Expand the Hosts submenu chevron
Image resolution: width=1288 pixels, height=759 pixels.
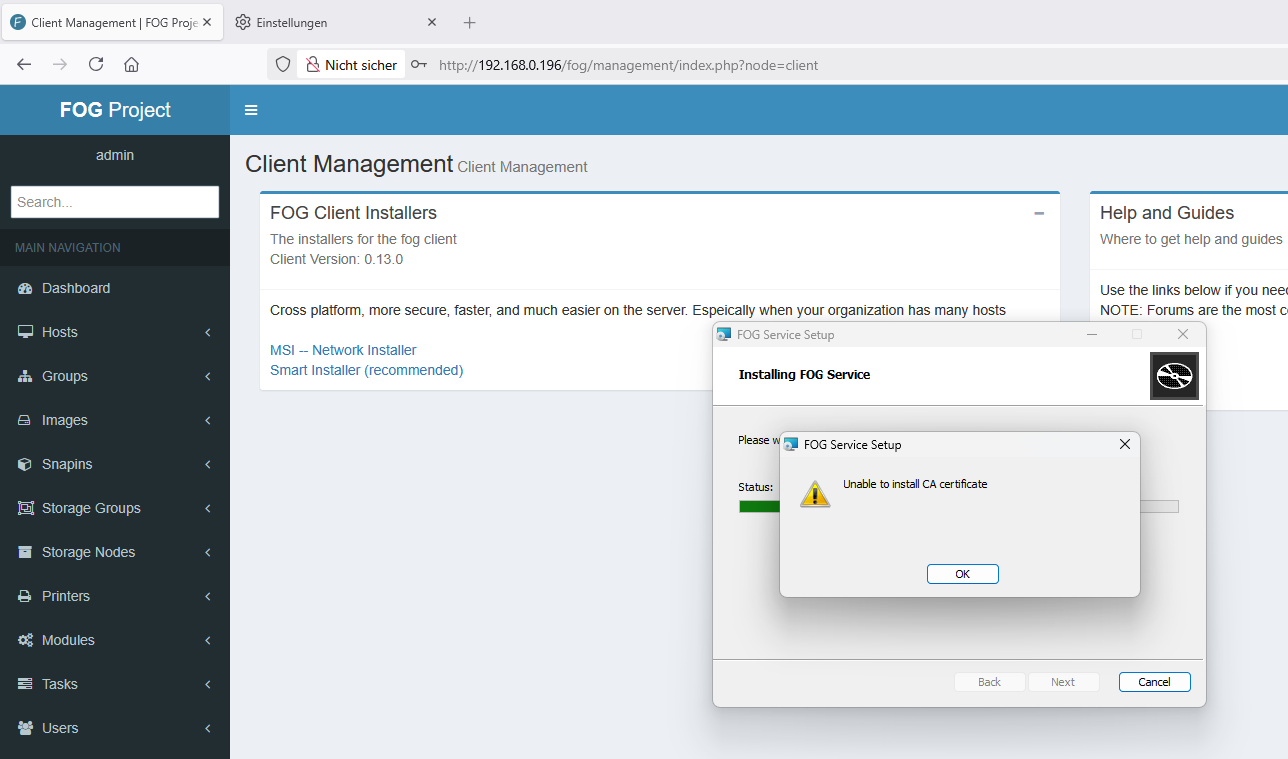208,332
